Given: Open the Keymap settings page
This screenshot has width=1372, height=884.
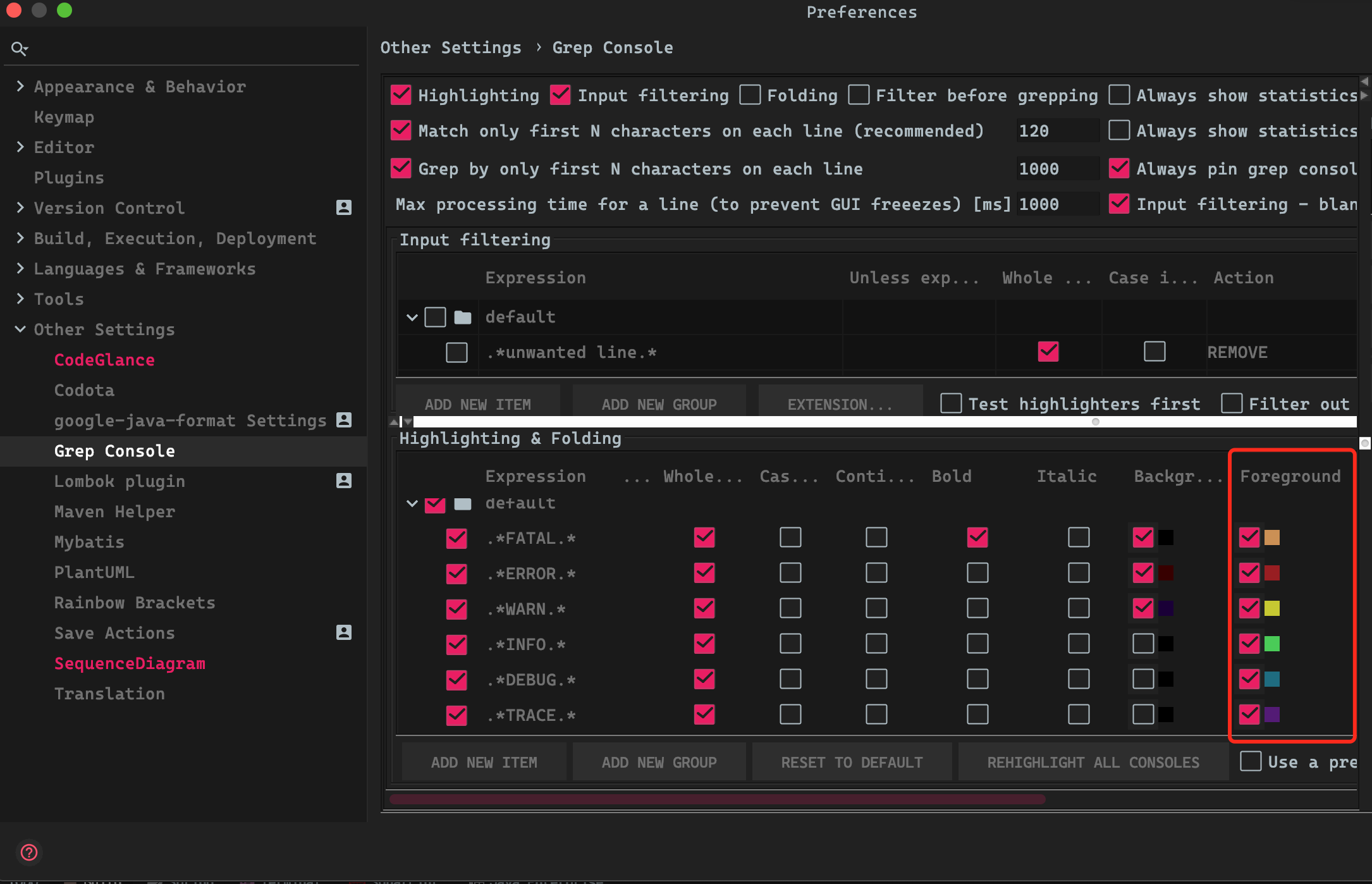Looking at the screenshot, I should (x=64, y=117).
